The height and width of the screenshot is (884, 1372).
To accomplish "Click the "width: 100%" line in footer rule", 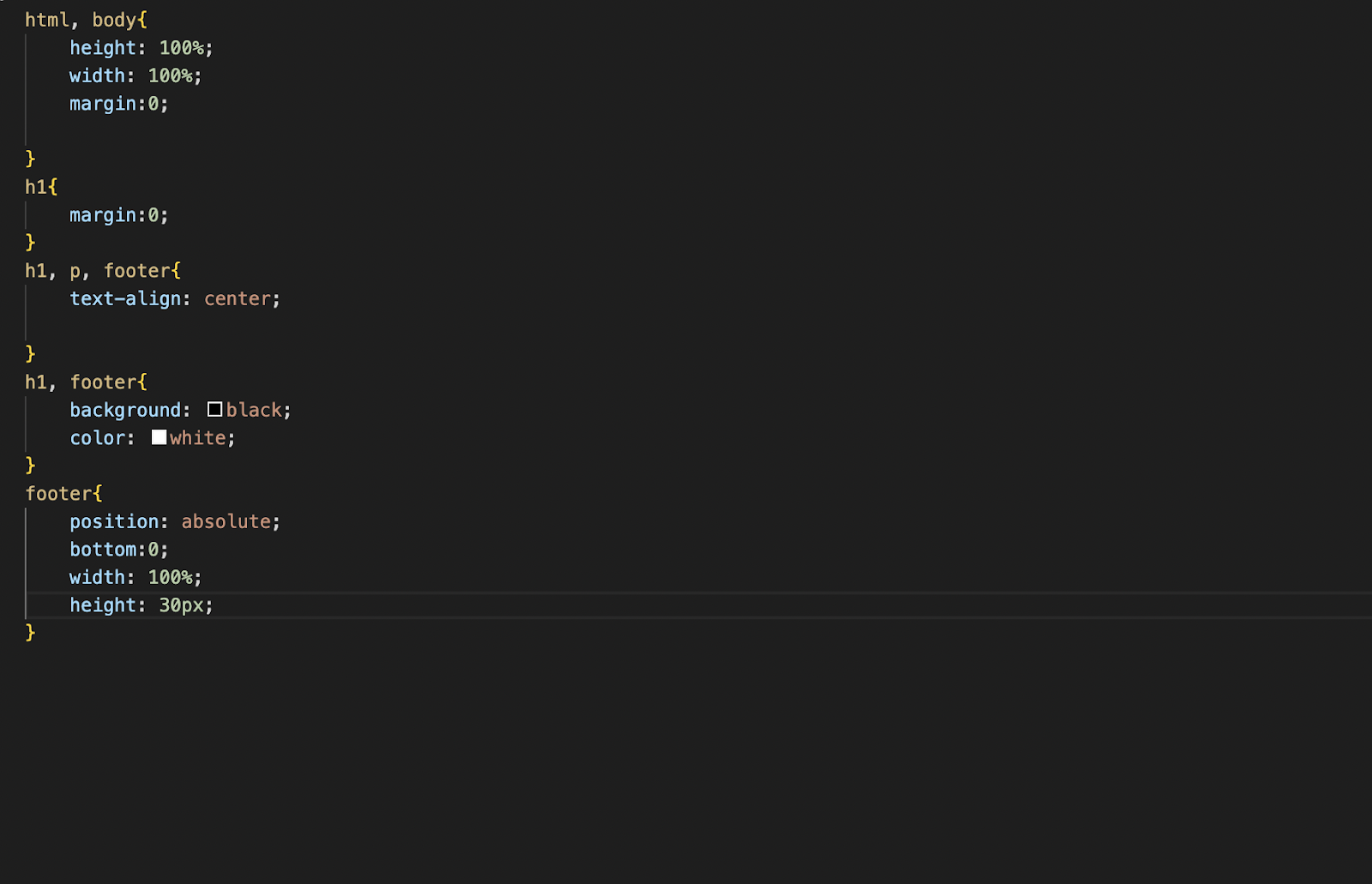I will tap(135, 577).
